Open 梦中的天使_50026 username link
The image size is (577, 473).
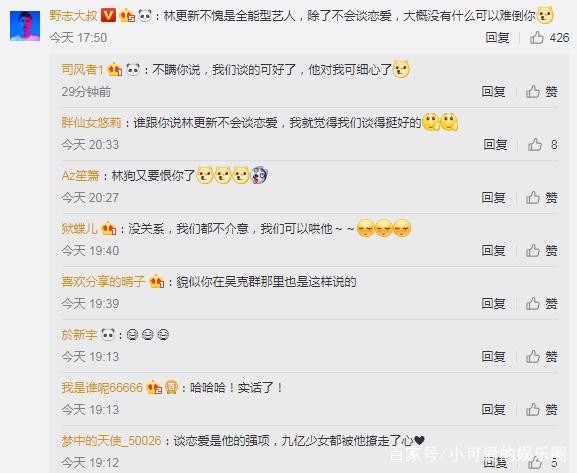(x=111, y=441)
